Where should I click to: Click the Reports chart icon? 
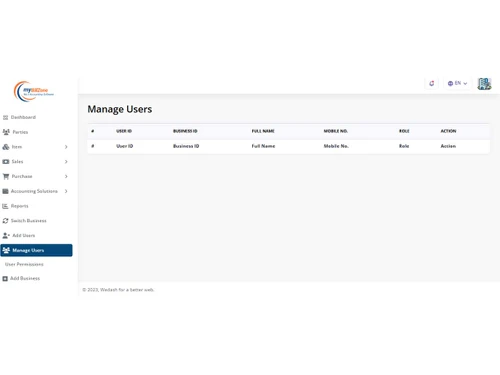[x=5, y=206]
